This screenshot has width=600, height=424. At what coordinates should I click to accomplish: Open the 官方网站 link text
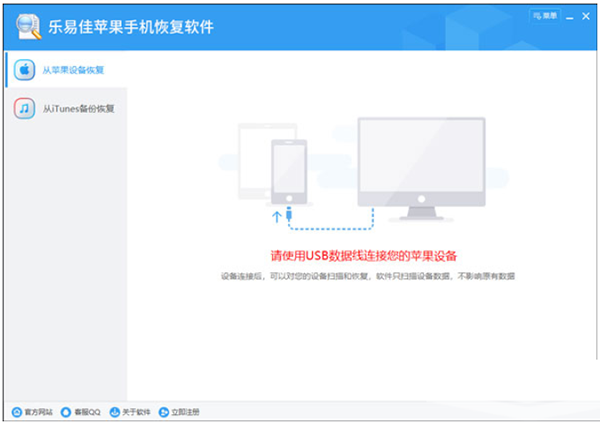coord(38,412)
